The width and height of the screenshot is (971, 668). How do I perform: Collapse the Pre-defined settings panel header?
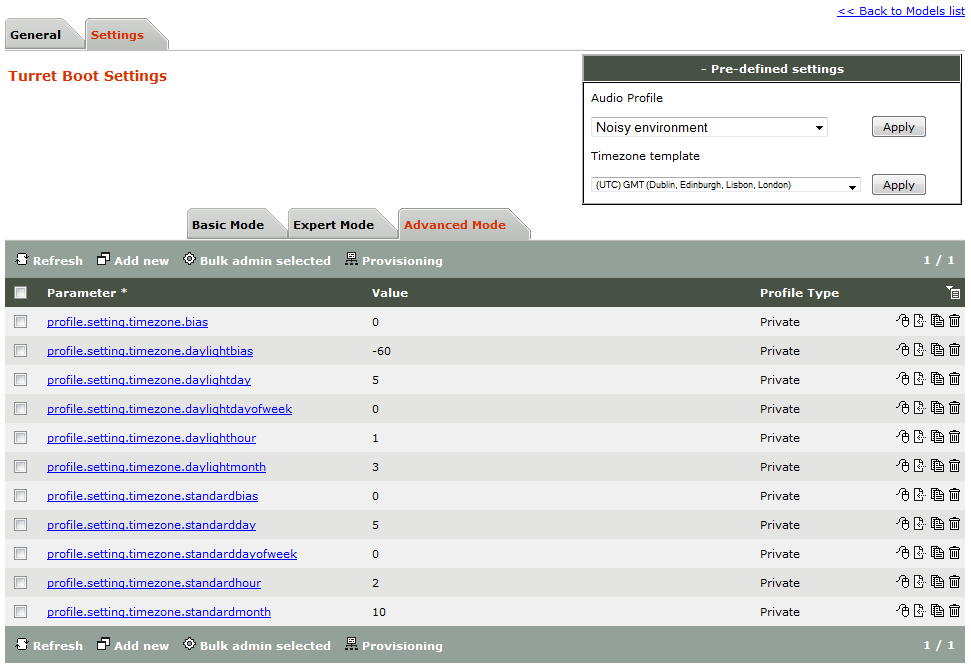click(772, 69)
